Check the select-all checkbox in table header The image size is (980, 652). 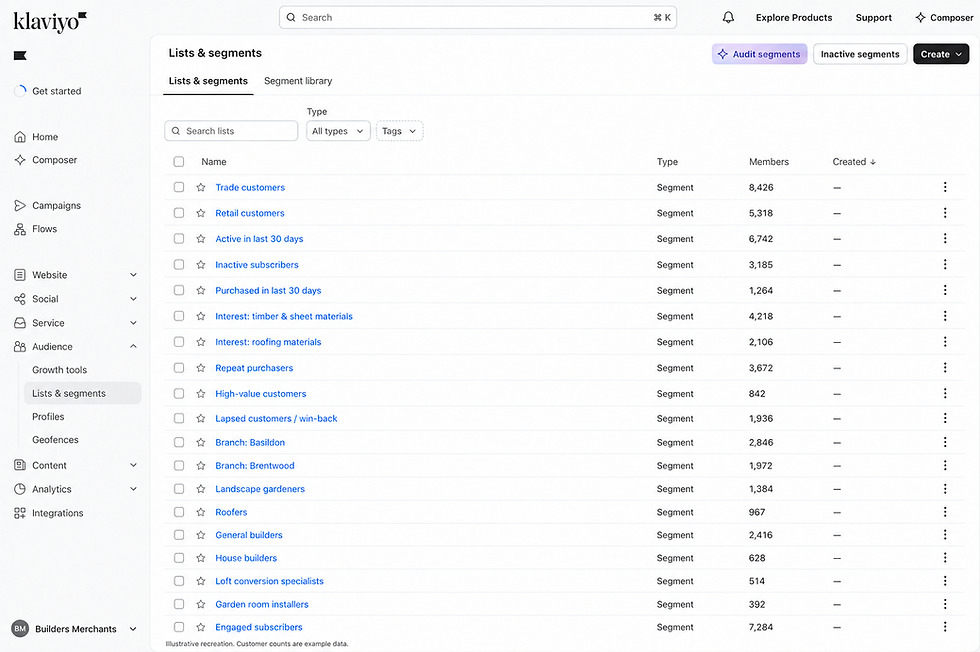tap(179, 162)
